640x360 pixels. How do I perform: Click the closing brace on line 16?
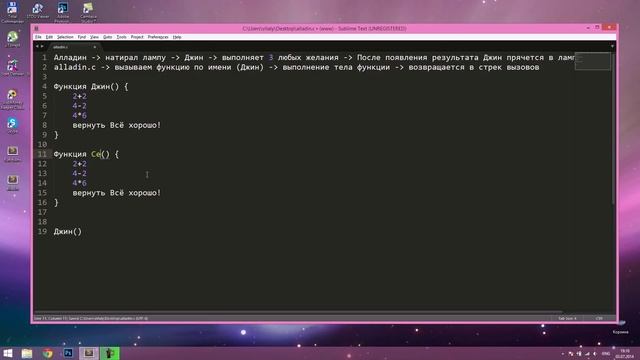tap(56, 202)
